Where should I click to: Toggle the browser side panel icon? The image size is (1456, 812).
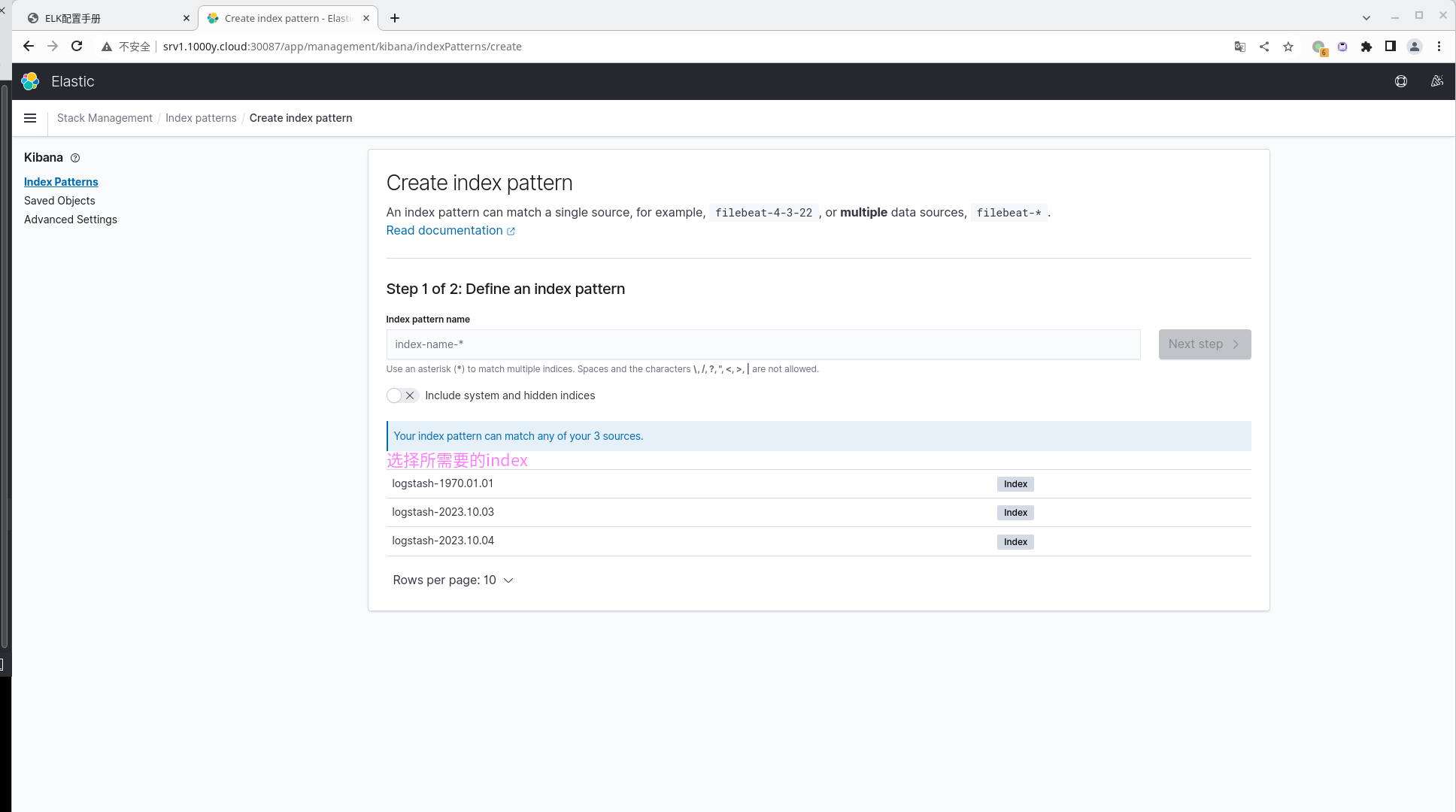(1391, 47)
